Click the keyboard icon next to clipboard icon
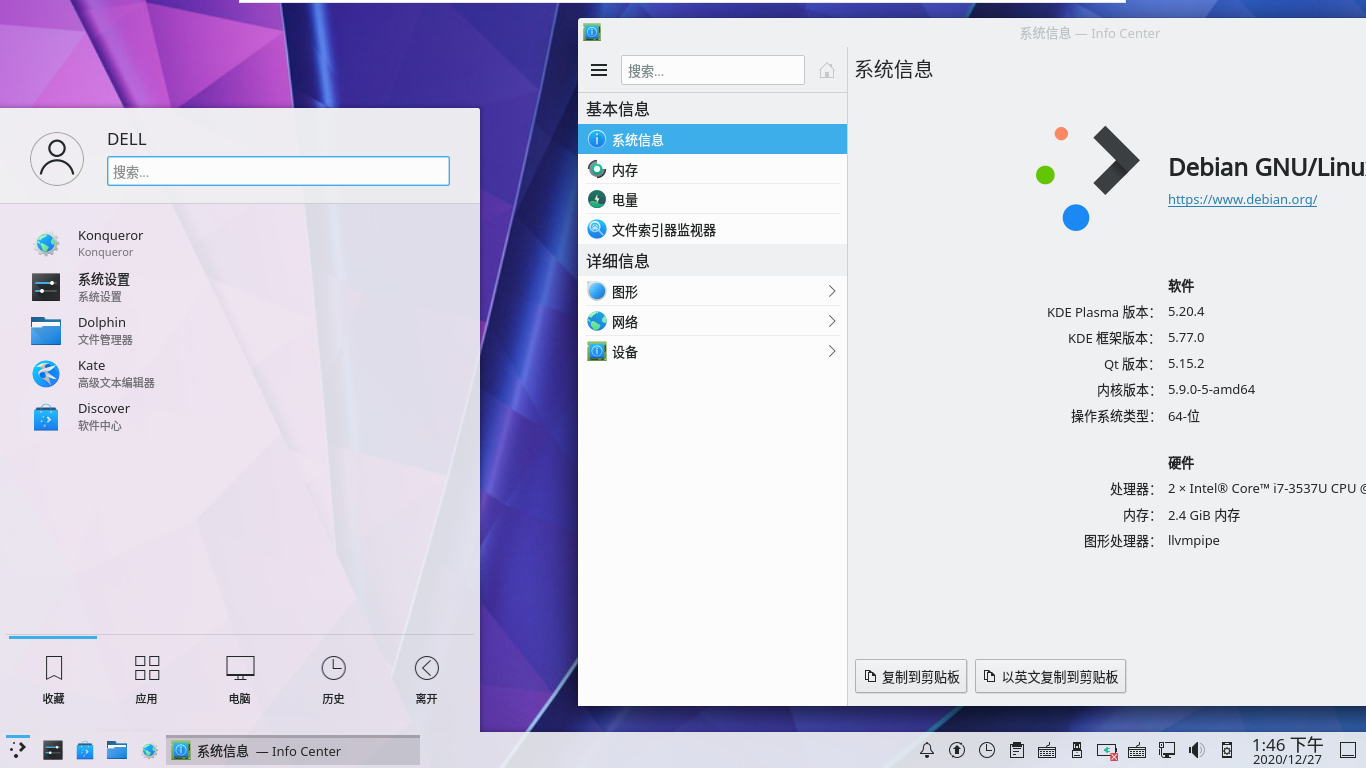The width and height of the screenshot is (1366, 768). click(1047, 750)
